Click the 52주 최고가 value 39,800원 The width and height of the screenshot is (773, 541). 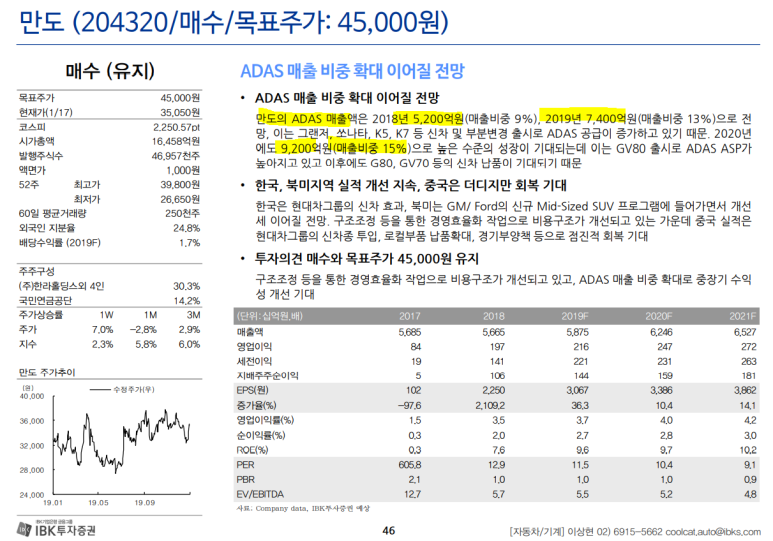[180, 184]
